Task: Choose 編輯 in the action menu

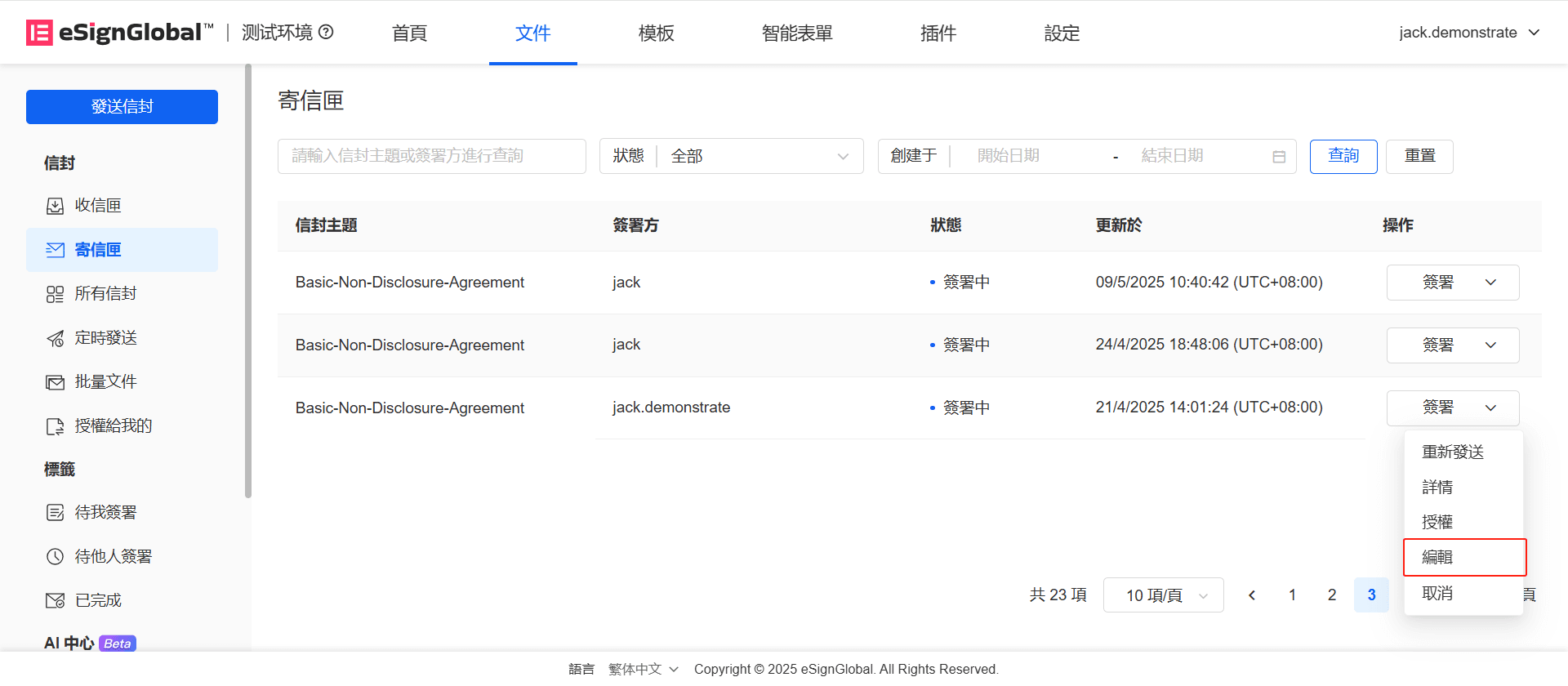Action: (x=1464, y=557)
